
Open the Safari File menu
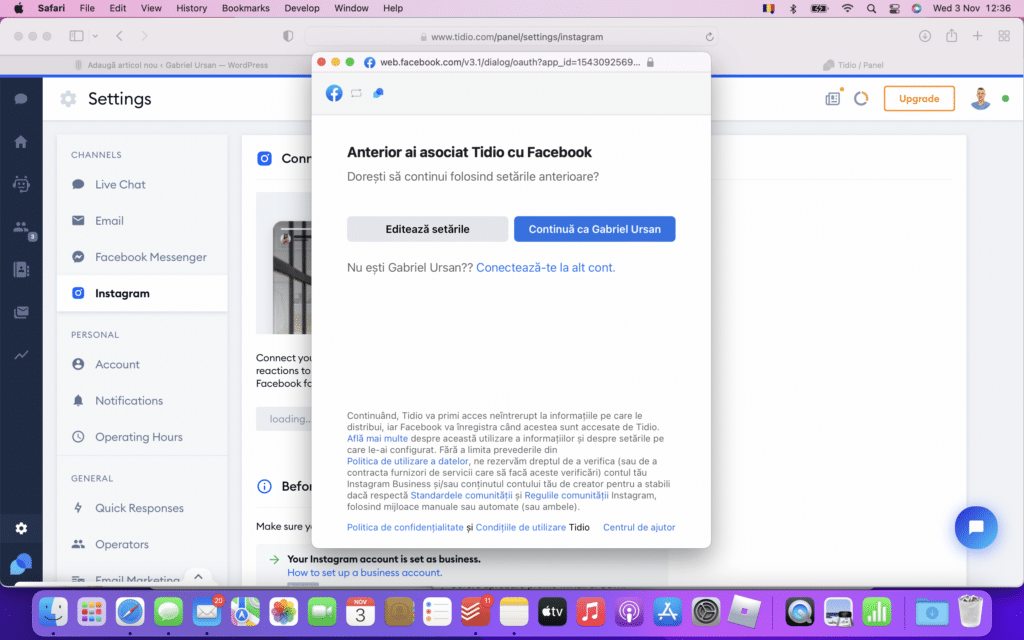pos(87,8)
